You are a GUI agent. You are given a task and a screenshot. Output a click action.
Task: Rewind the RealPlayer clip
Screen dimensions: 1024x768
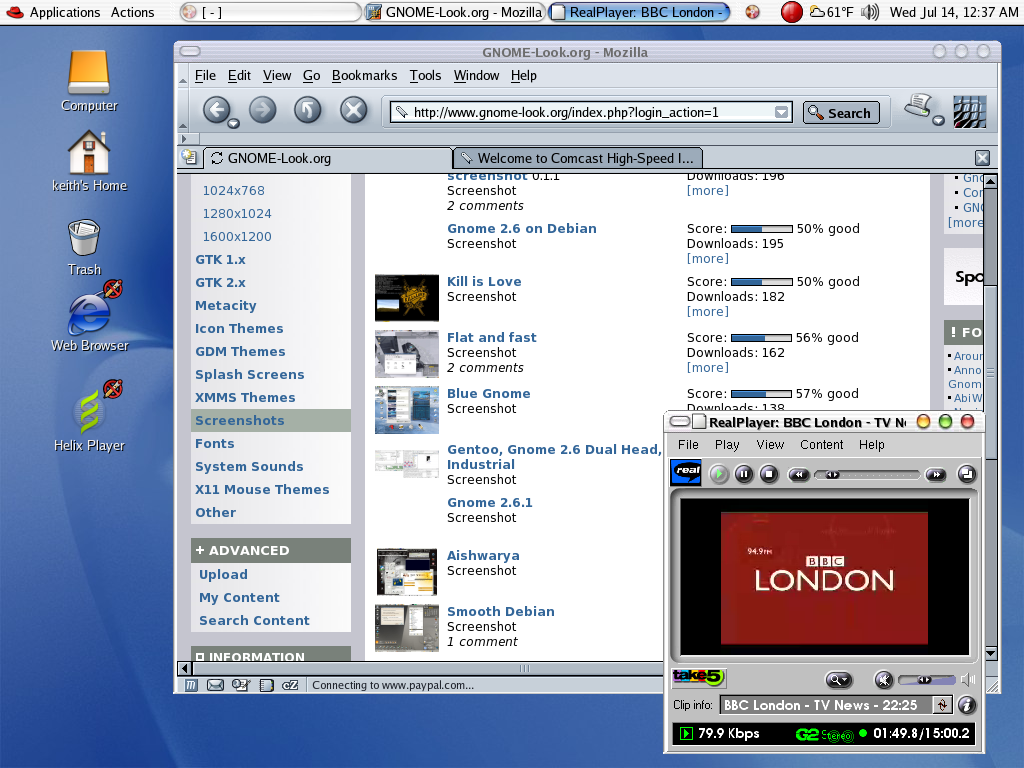(799, 475)
